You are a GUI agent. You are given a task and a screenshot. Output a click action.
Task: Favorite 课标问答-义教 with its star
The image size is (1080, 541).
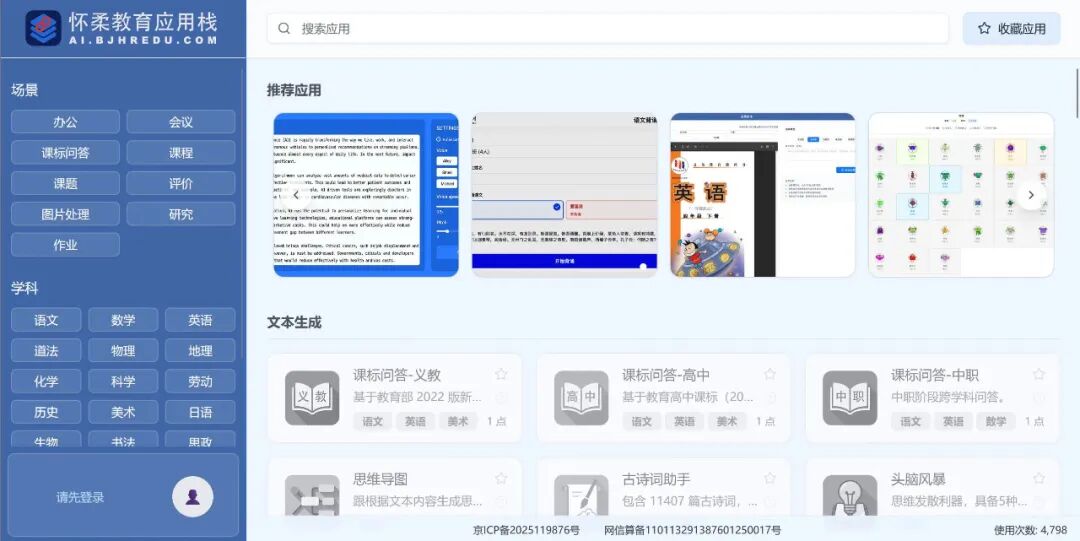point(501,375)
